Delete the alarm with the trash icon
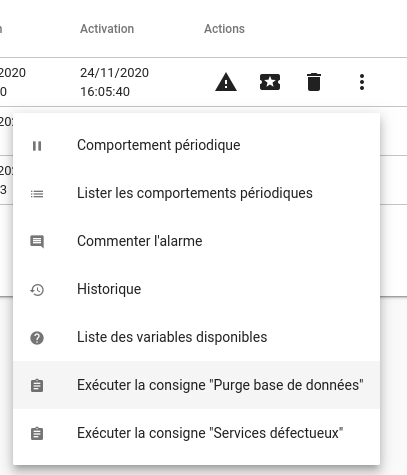 pyautogui.click(x=314, y=82)
